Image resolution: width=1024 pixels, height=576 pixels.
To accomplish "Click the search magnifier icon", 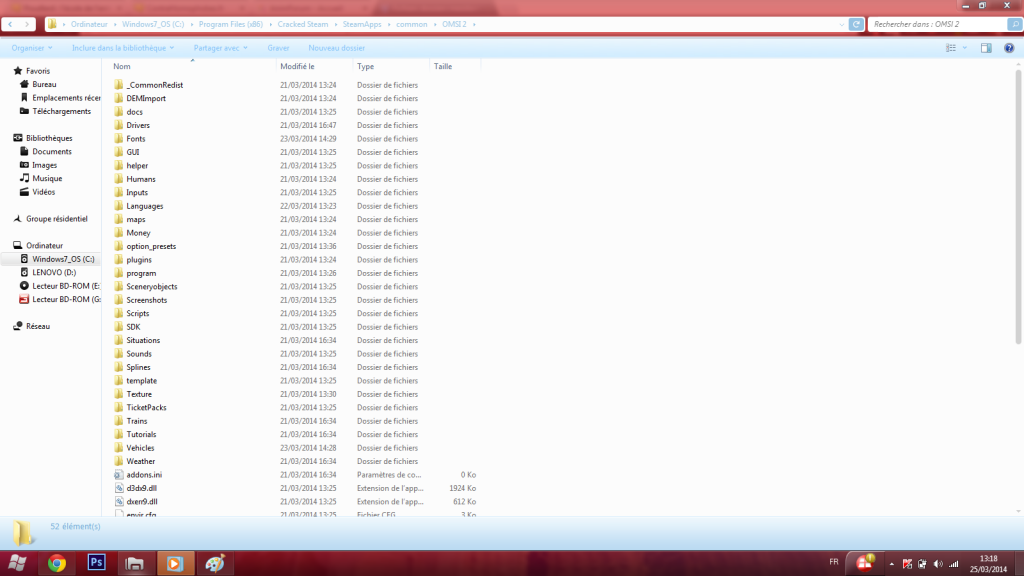I will pos(1014,24).
